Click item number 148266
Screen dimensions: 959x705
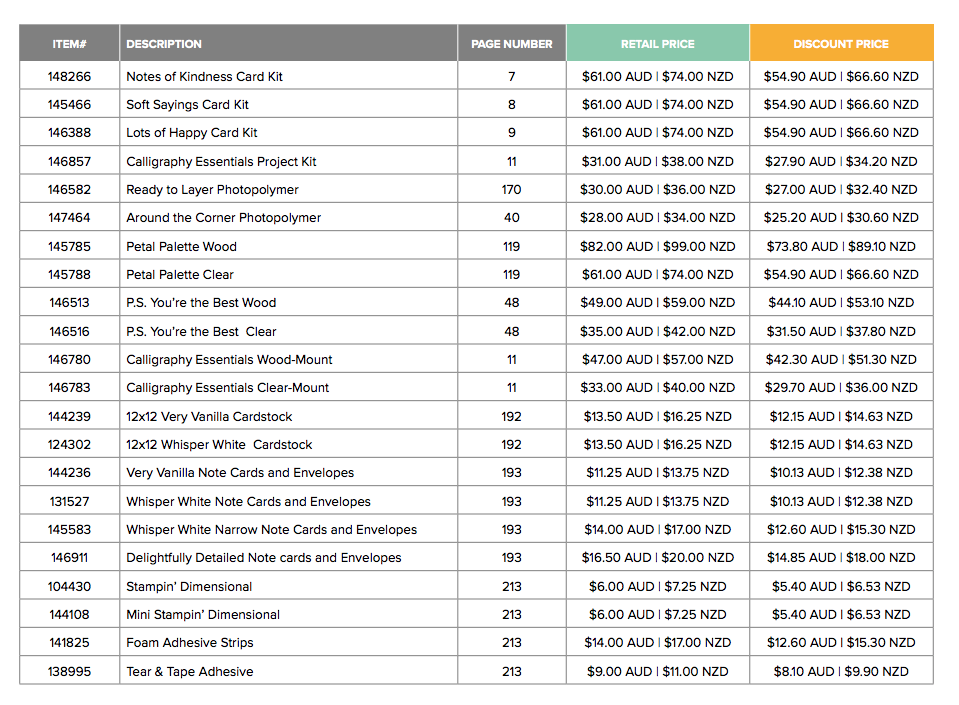[x=69, y=77]
